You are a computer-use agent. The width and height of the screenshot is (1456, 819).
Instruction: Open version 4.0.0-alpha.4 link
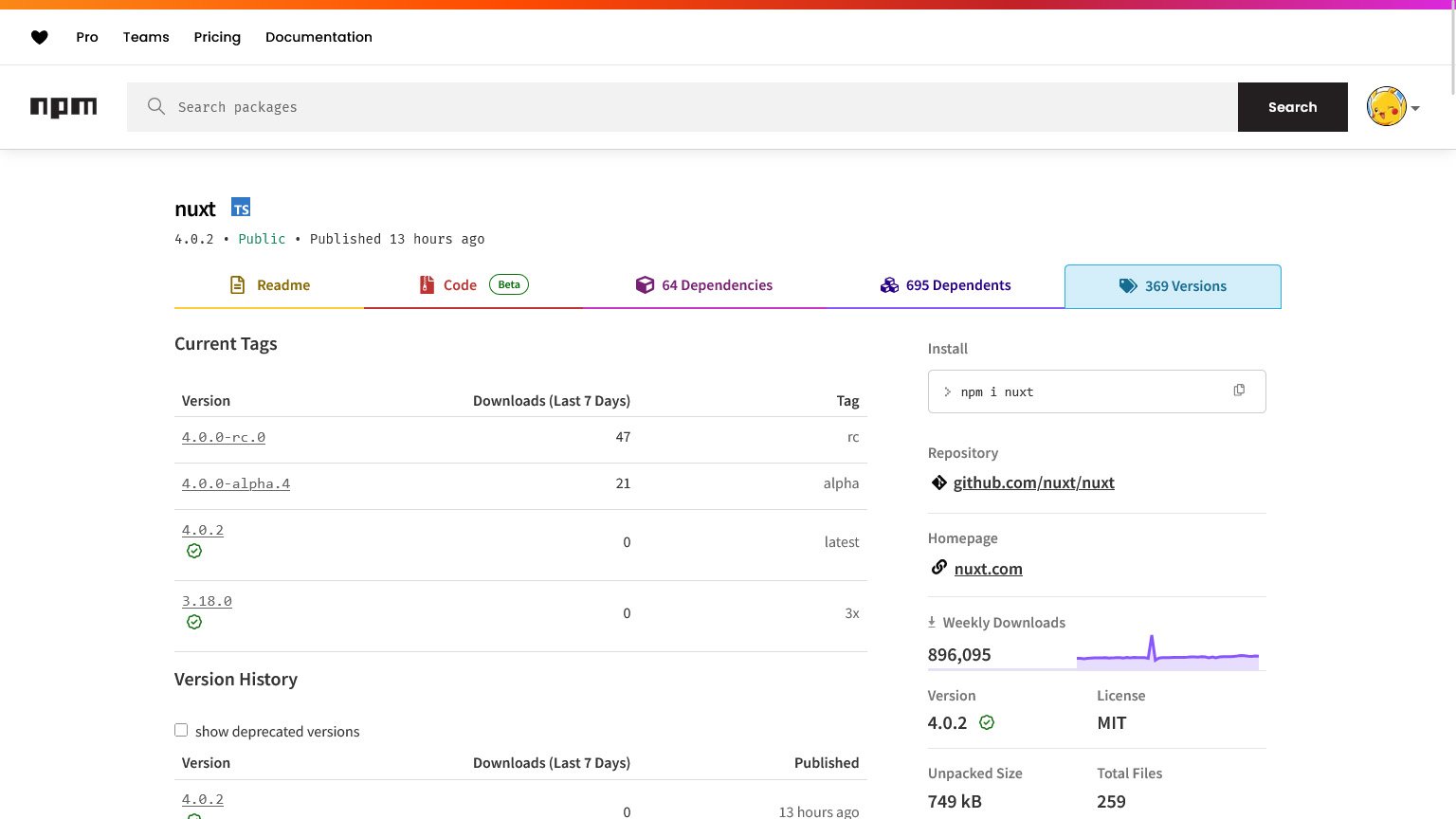pos(236,483)
